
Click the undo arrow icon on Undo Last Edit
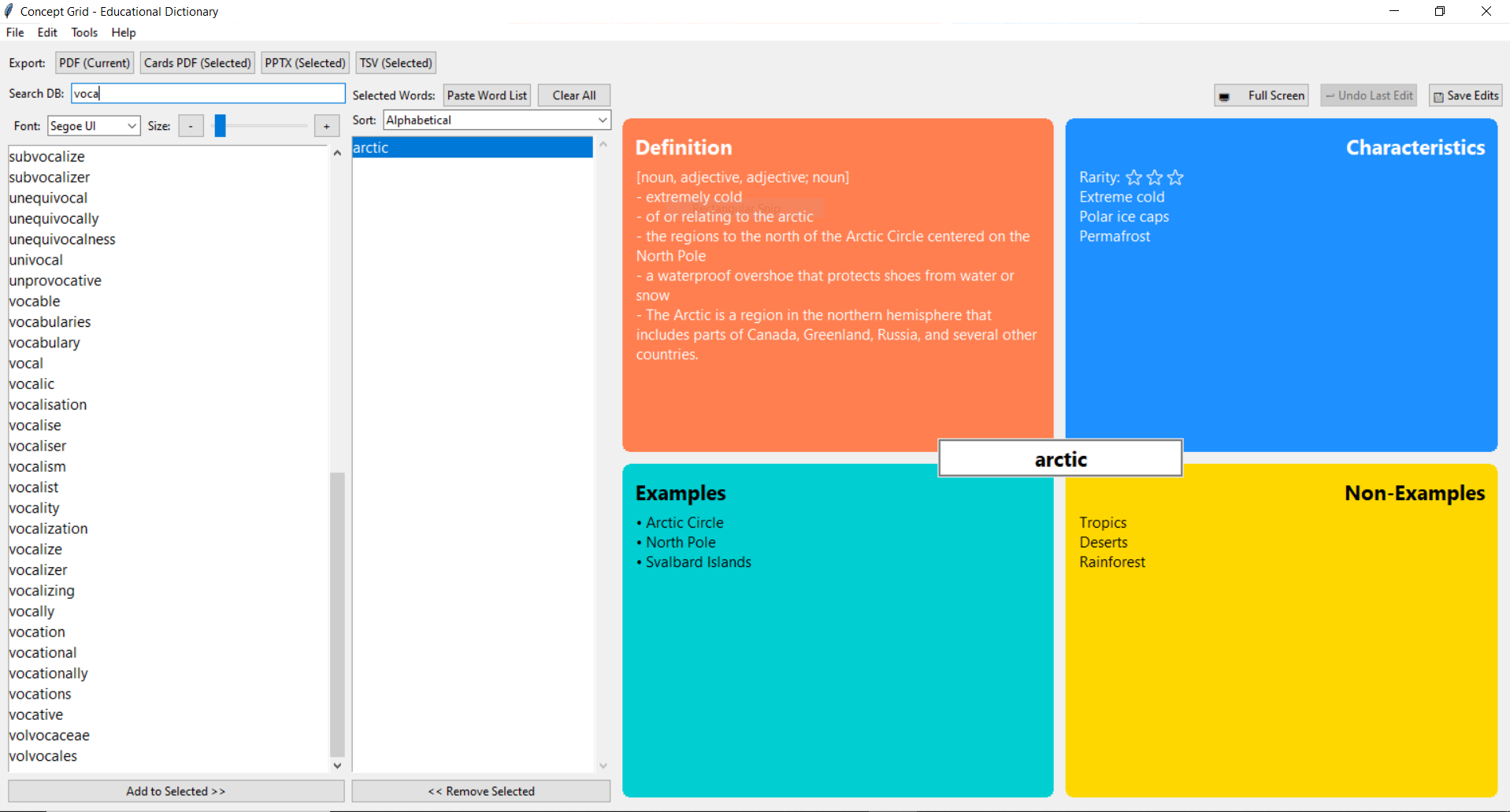tap(1332, 95)
